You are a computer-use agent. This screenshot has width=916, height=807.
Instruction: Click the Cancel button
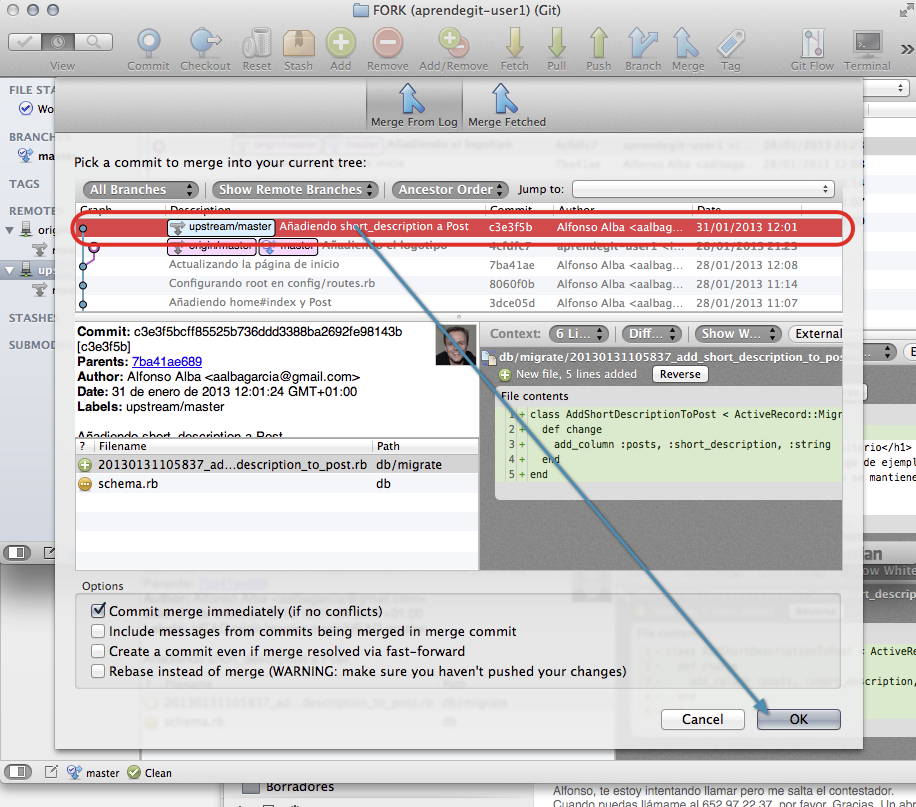click(702, 719)
